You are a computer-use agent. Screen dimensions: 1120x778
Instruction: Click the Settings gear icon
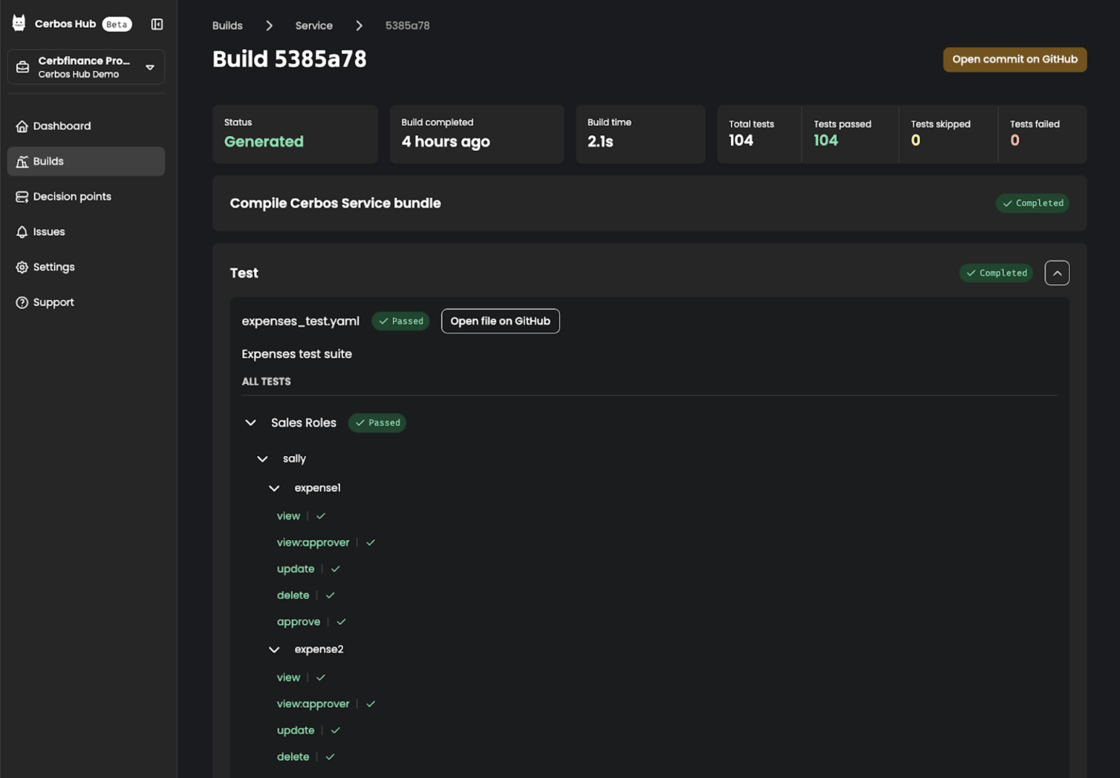pyautogui.click(x=22, y=267)
